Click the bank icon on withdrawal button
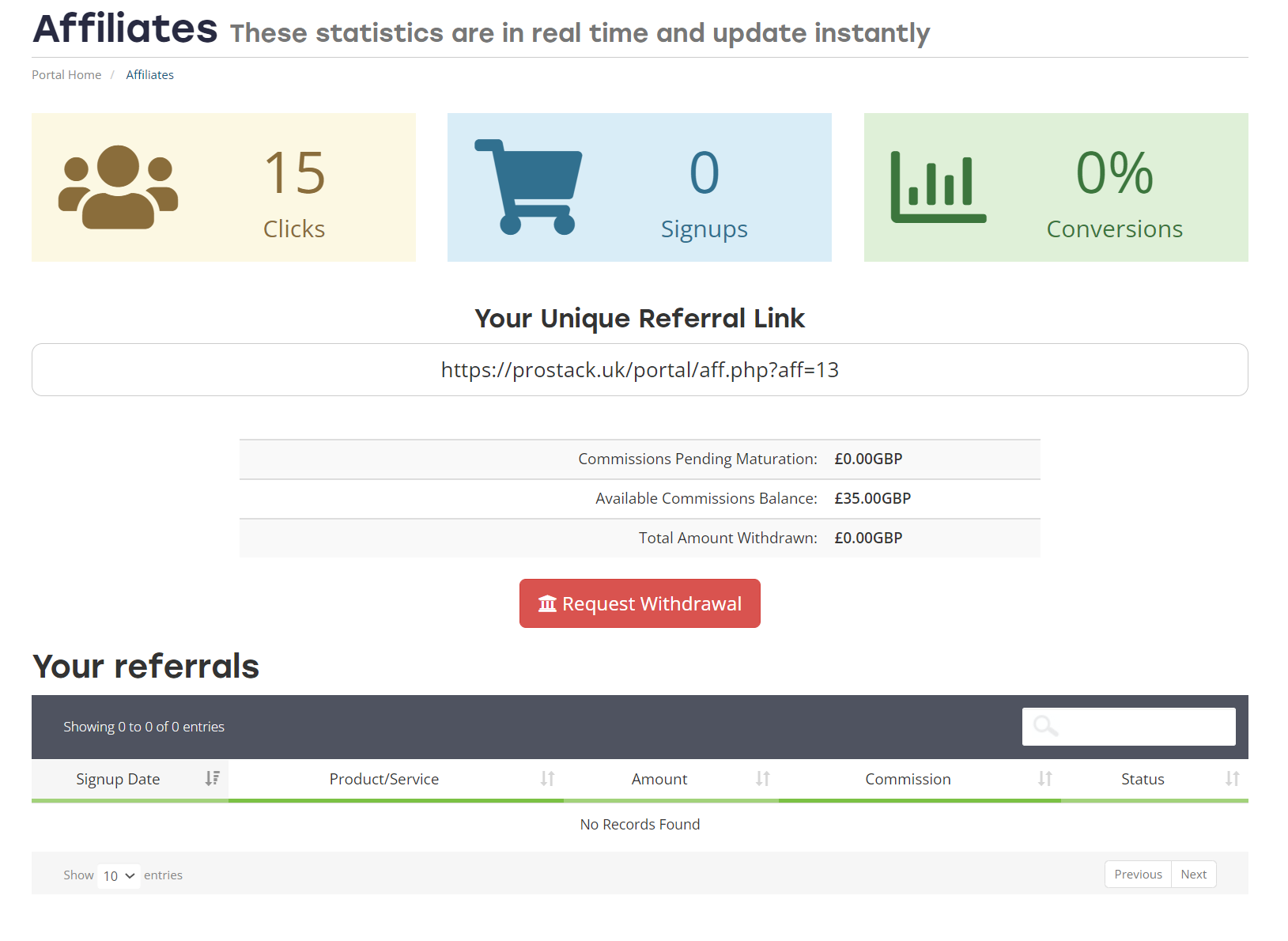 (547, 604)
